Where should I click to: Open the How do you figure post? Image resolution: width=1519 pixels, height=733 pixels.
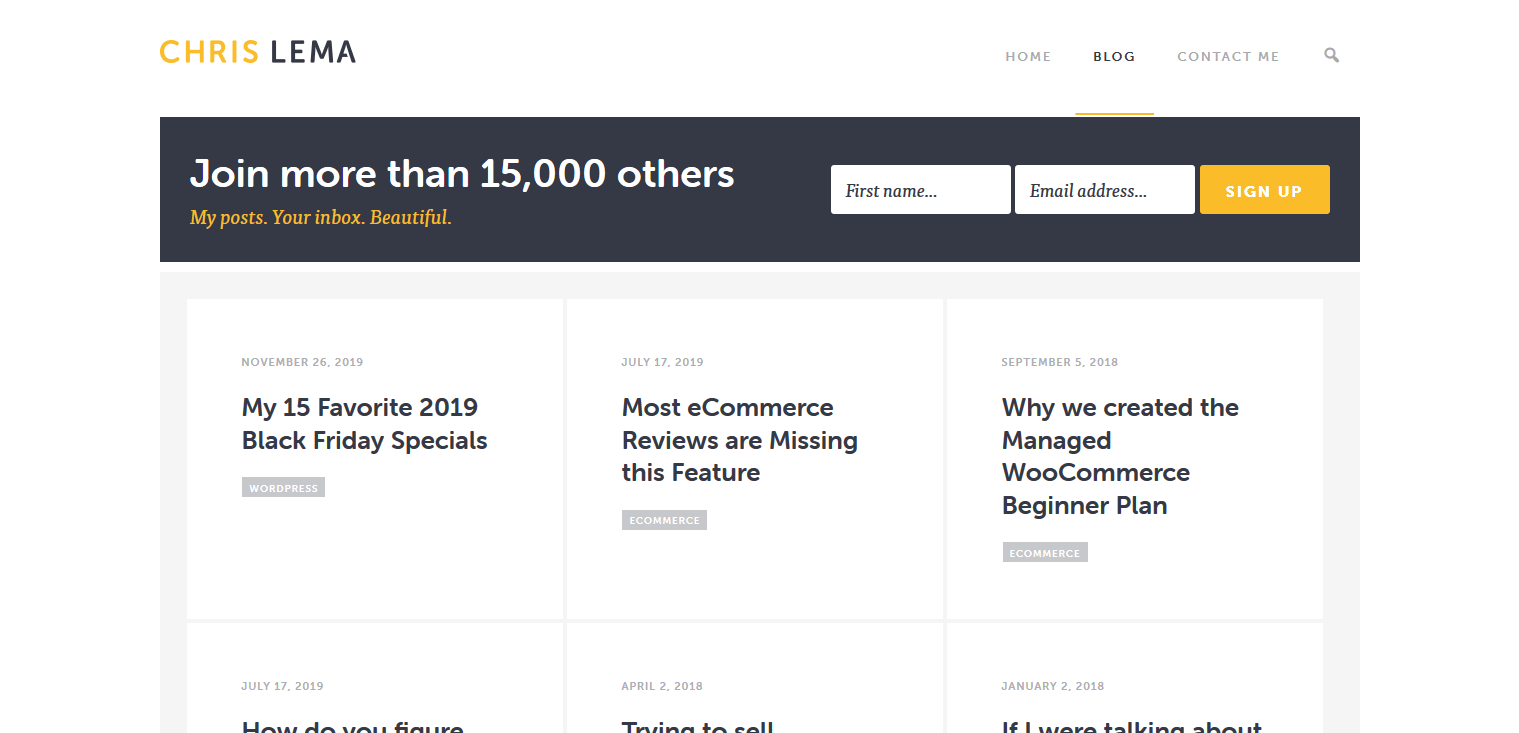(x=352, y=726)
